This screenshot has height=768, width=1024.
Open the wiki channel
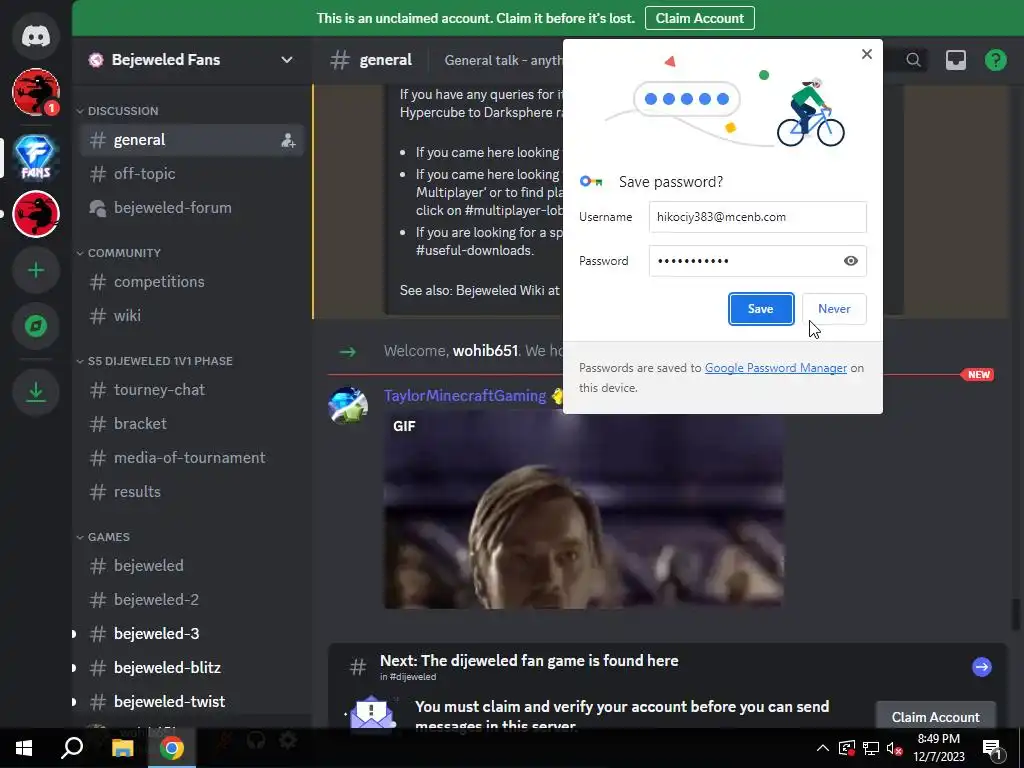pyautogui.click(x=192, y=316)
